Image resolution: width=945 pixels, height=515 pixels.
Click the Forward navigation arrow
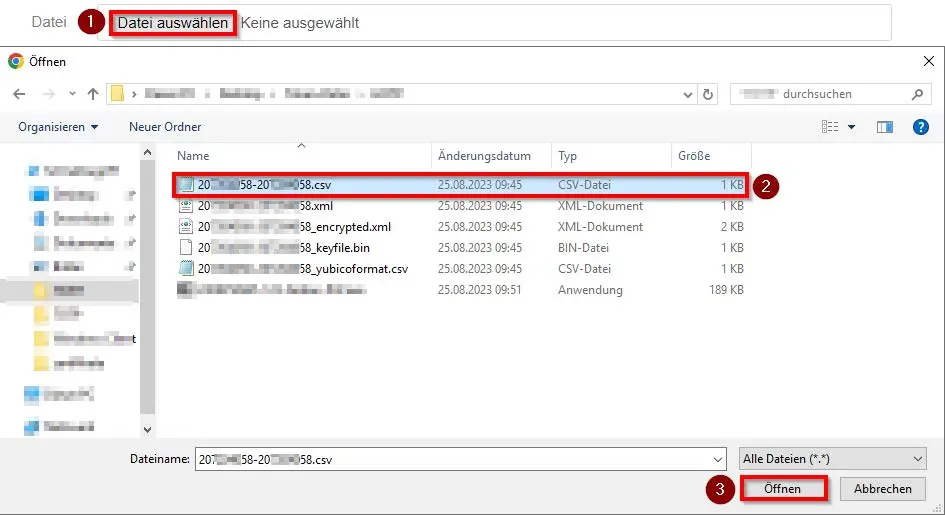[46, 94]
